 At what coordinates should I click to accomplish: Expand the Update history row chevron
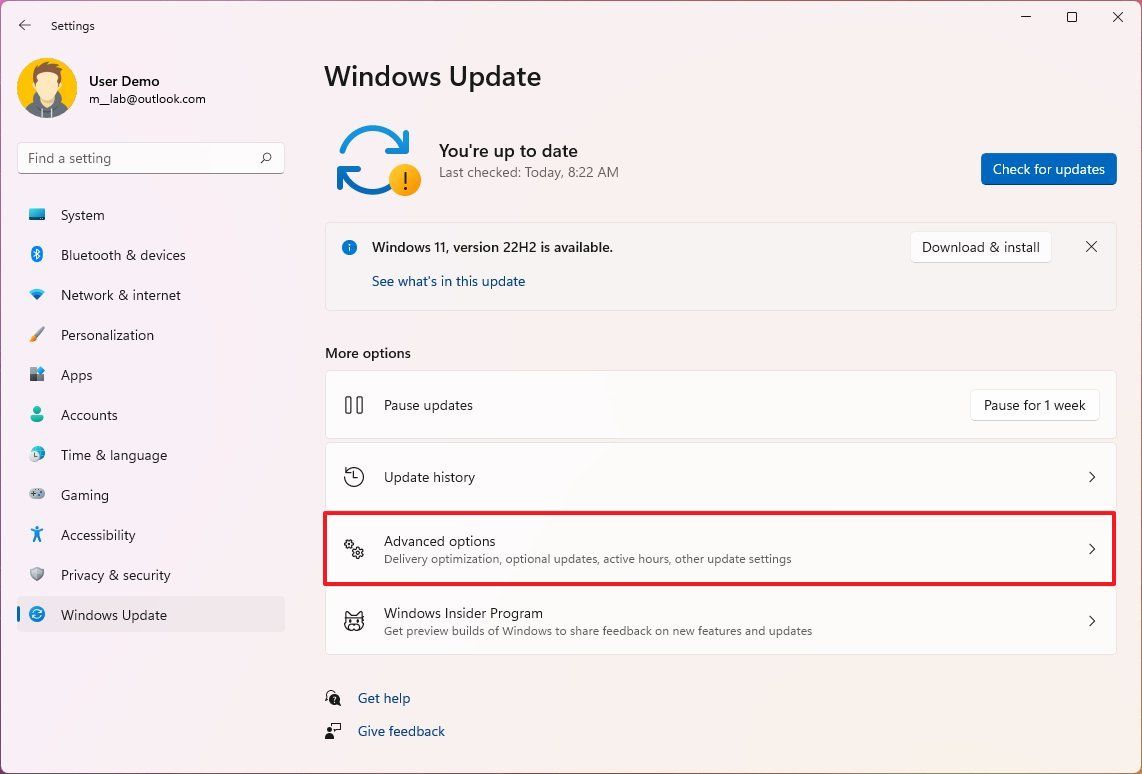1092,477
